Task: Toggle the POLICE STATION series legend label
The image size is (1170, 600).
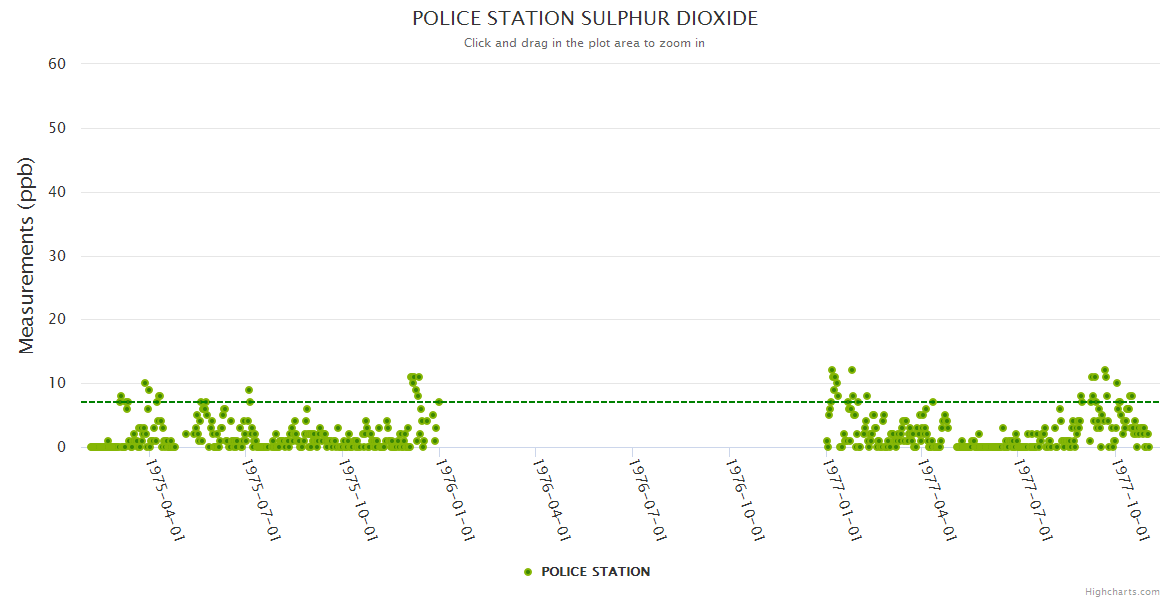Action: pos(595,572)
